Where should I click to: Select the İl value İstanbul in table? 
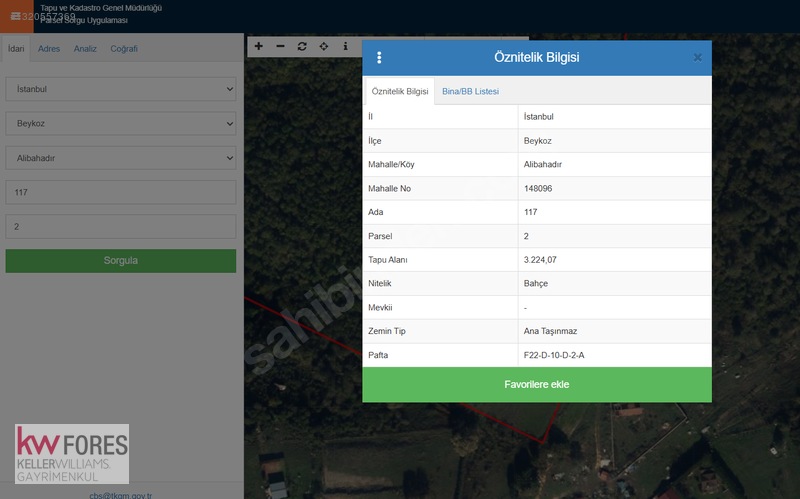point(538,116)
